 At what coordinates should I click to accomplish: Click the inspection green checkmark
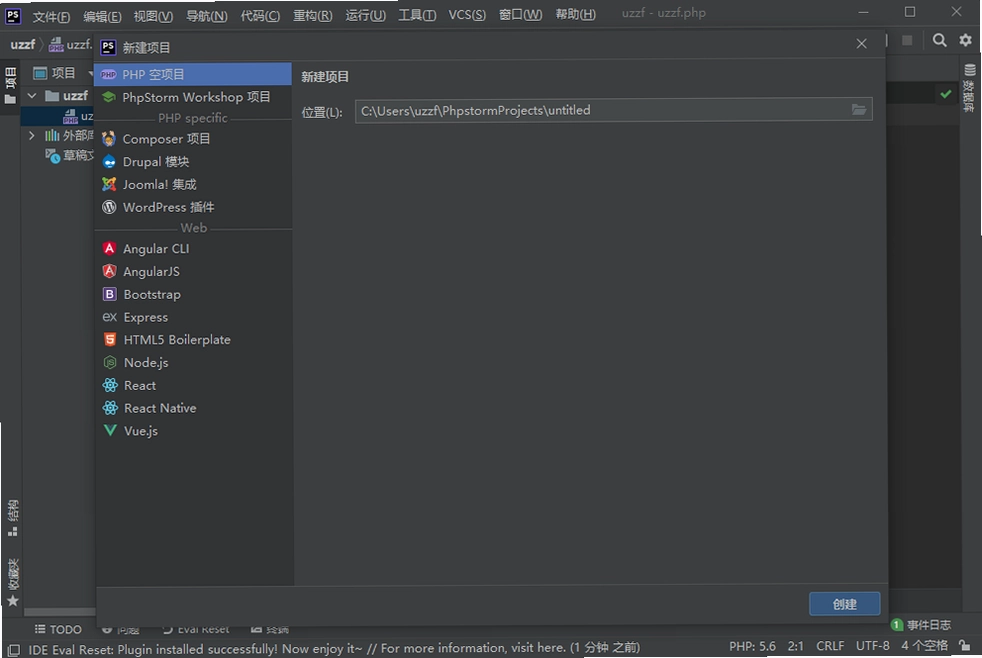coord(946,94)
